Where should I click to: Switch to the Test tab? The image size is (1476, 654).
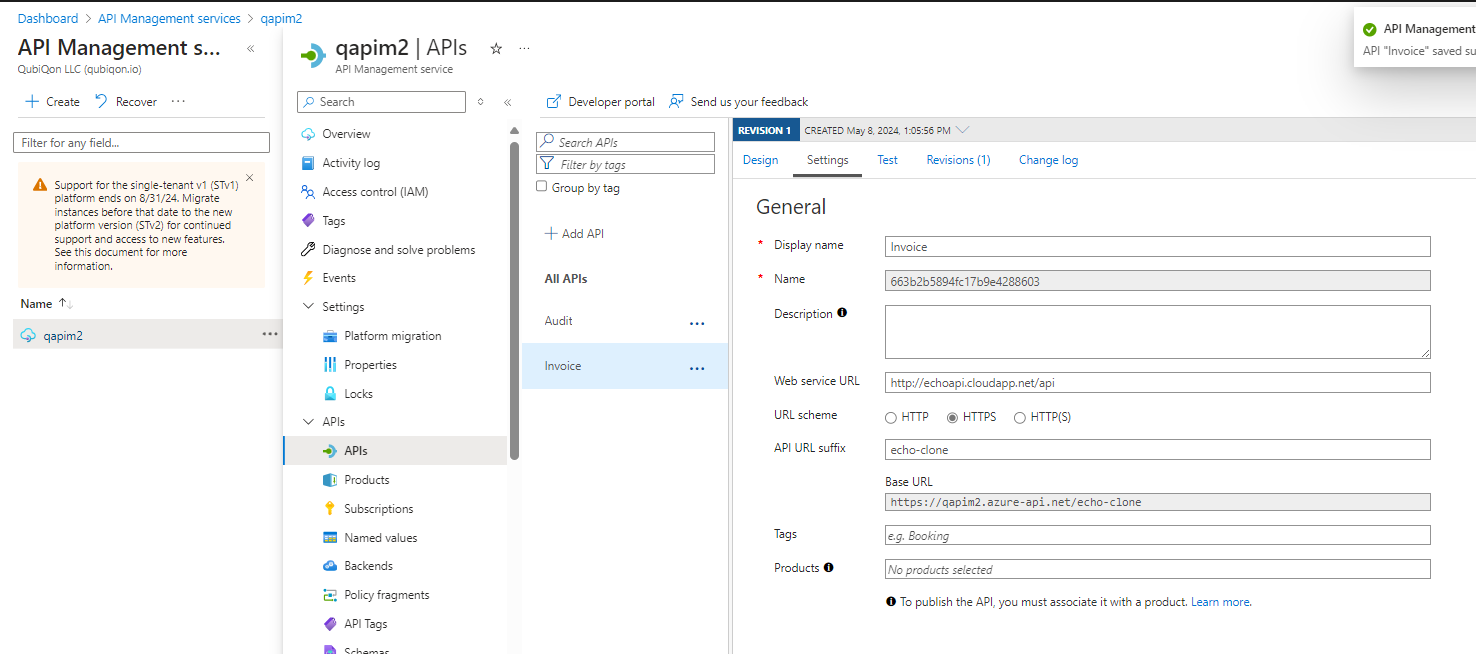coord(887,160)
